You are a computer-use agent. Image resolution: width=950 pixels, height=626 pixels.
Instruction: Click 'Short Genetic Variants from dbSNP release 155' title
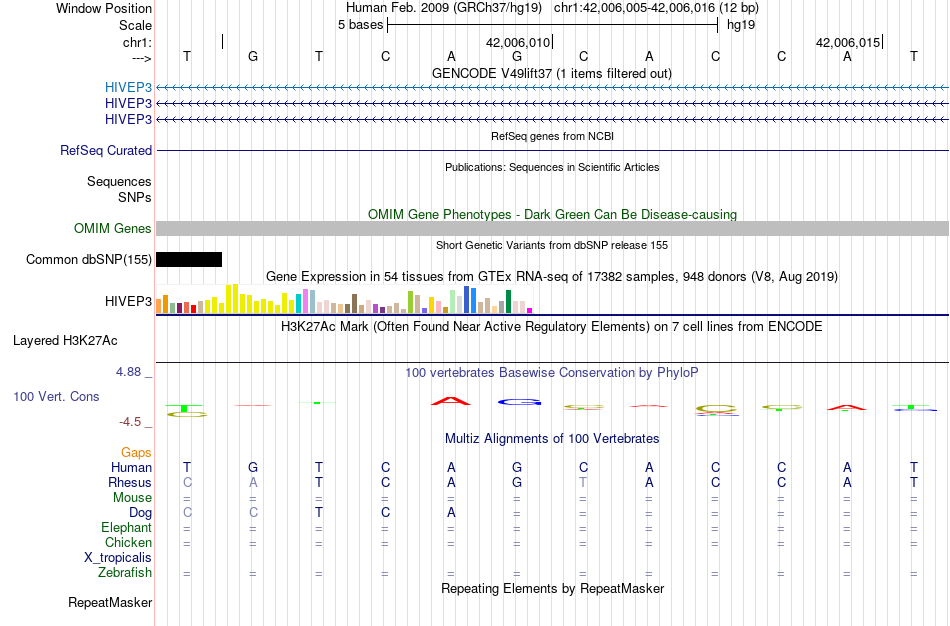[x=552, y=245]
